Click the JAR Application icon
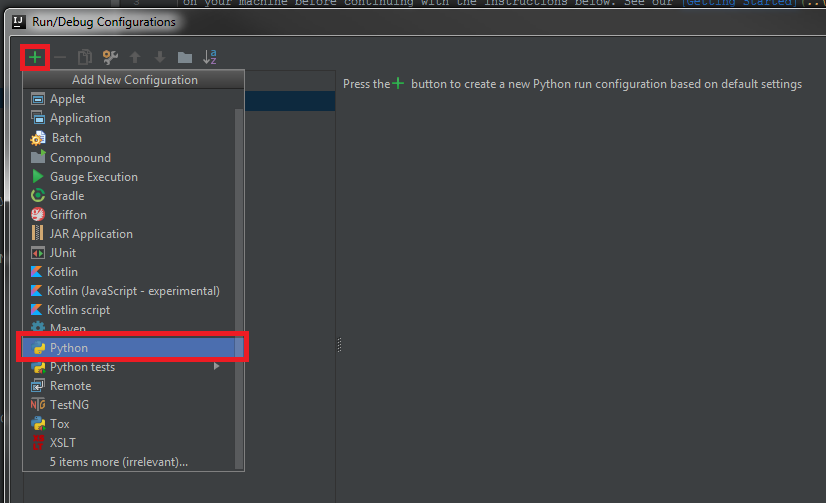This screenshot has height=503, width=826. click(37, 233)
